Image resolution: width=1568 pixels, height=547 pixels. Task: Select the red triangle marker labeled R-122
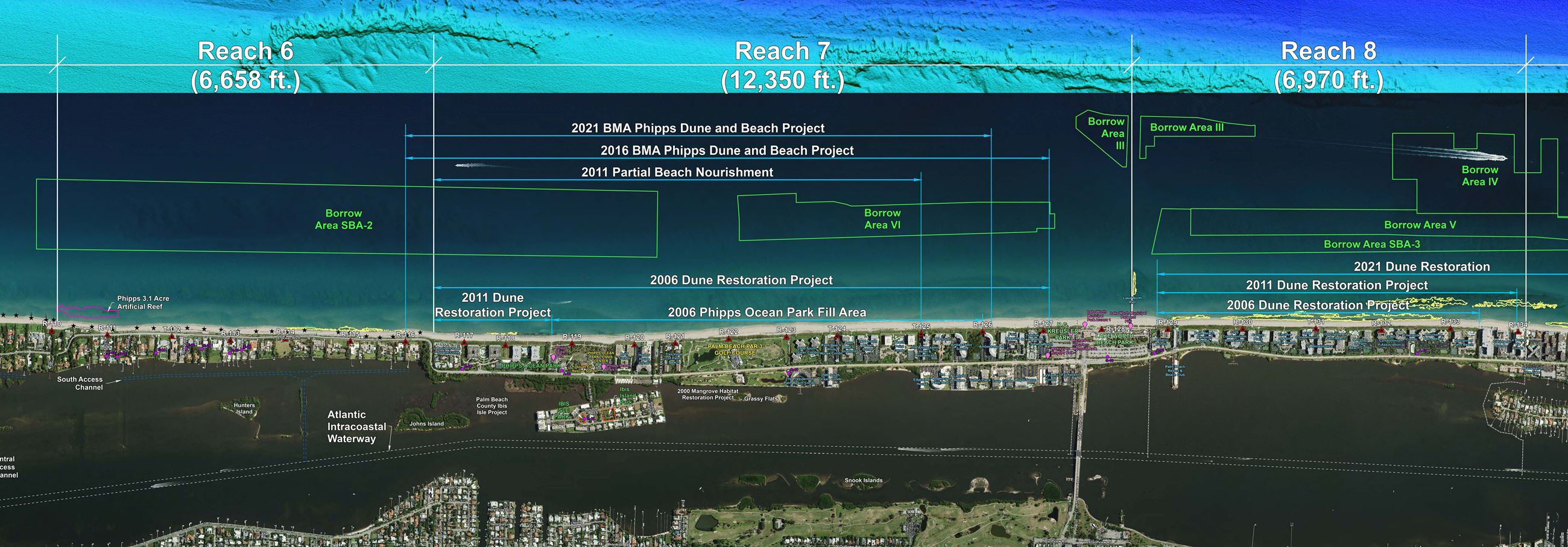click(x=729, y=339)
